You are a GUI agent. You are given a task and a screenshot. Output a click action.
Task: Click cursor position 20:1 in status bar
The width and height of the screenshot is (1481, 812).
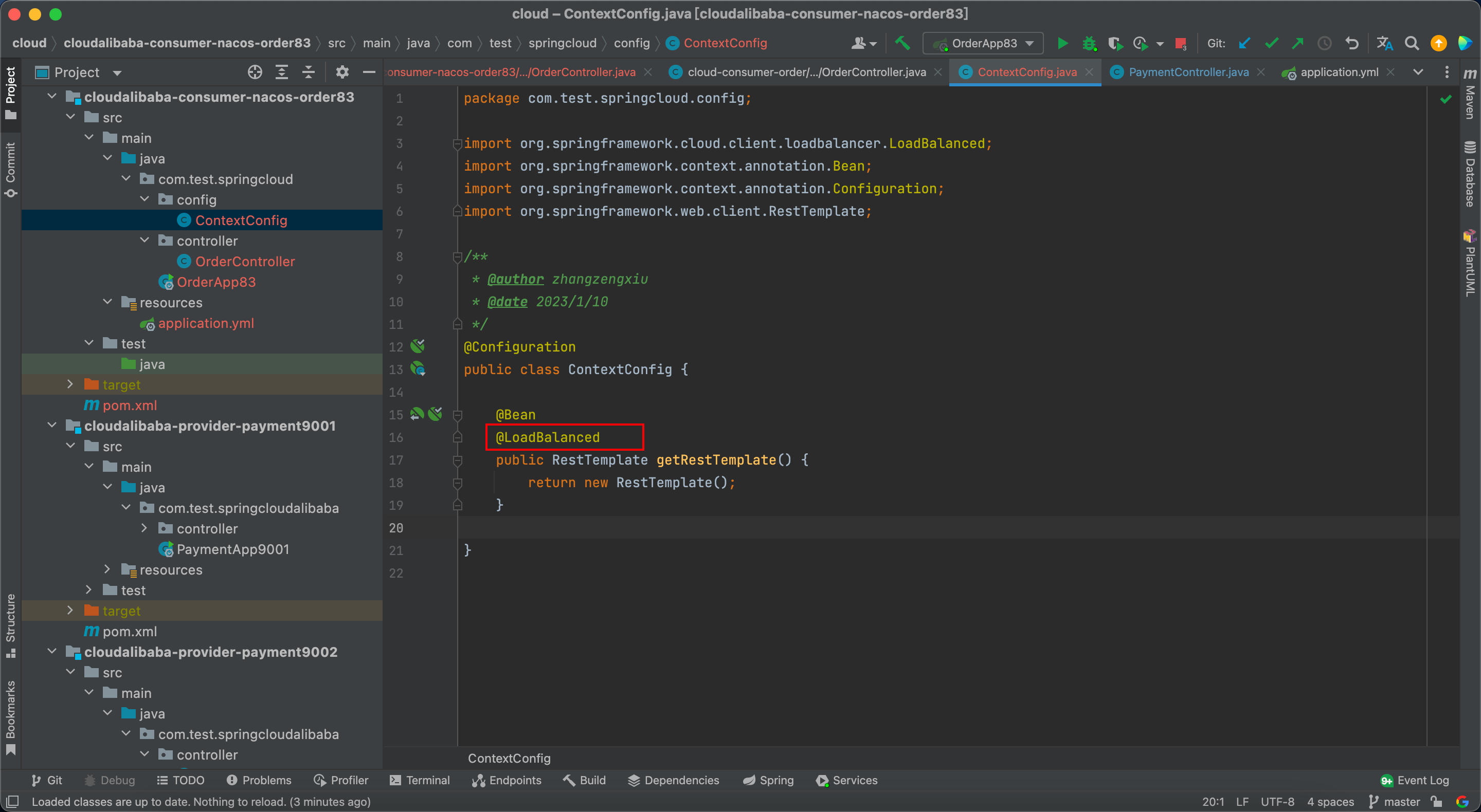click(x=1213, y=802)
